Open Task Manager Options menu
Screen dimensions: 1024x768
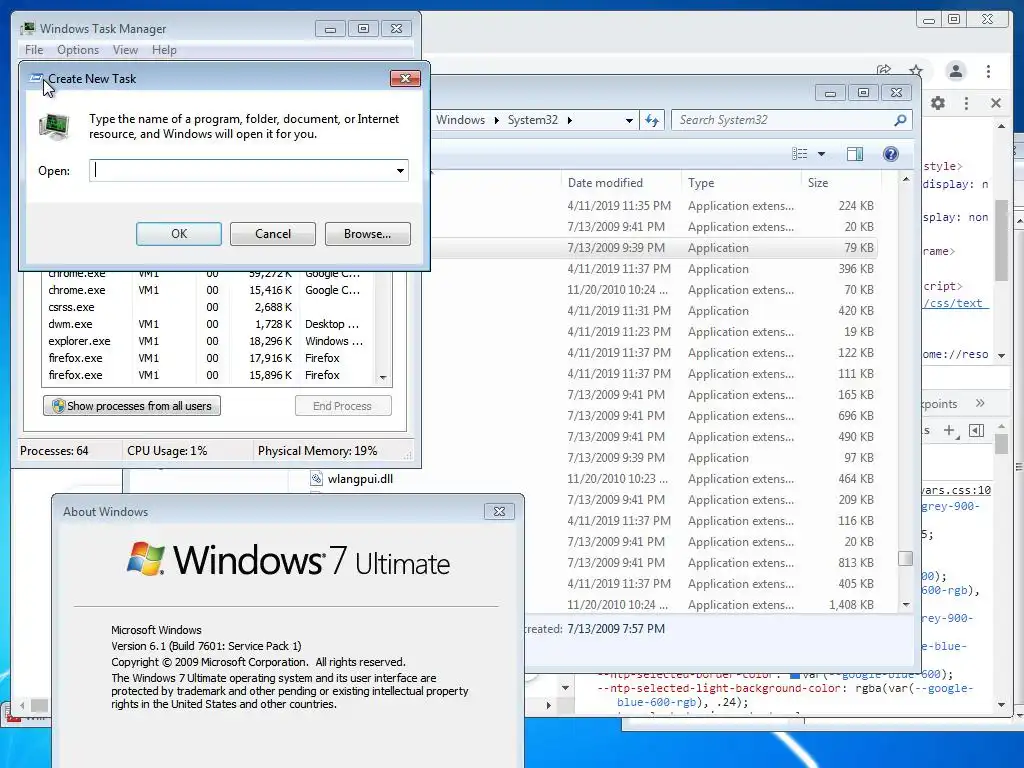point(78,50)
